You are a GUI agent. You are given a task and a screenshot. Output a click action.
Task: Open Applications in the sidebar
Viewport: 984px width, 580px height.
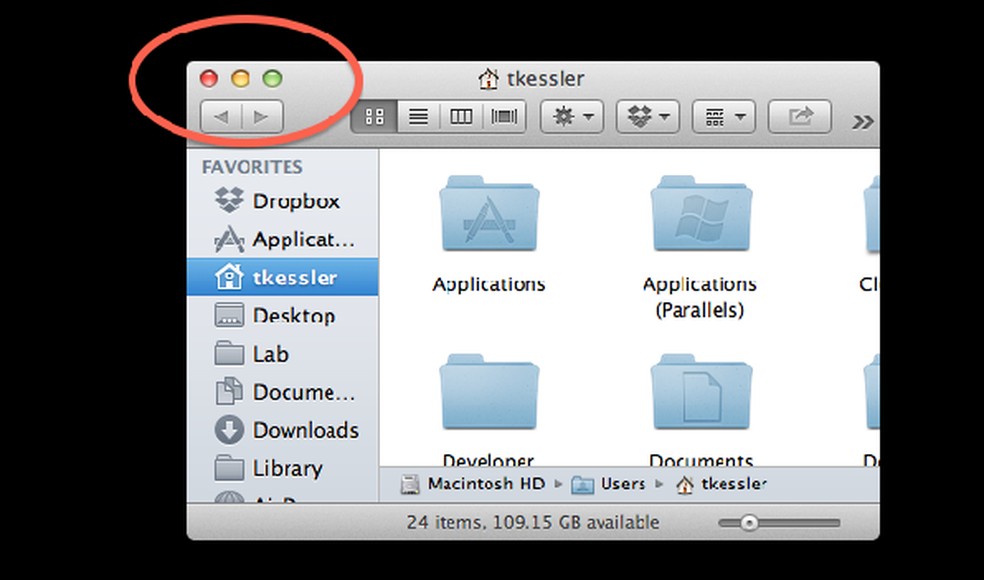click(x=284, y=239)
